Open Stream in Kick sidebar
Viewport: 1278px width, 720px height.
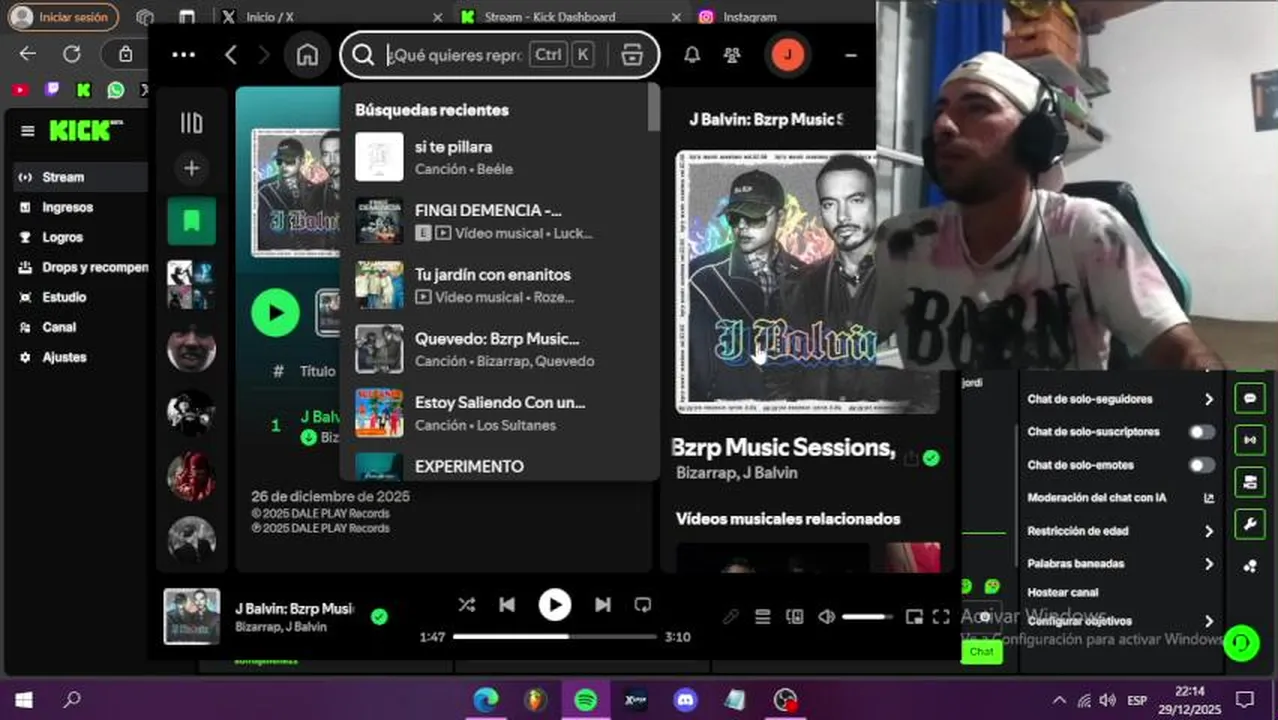[80, 177]
